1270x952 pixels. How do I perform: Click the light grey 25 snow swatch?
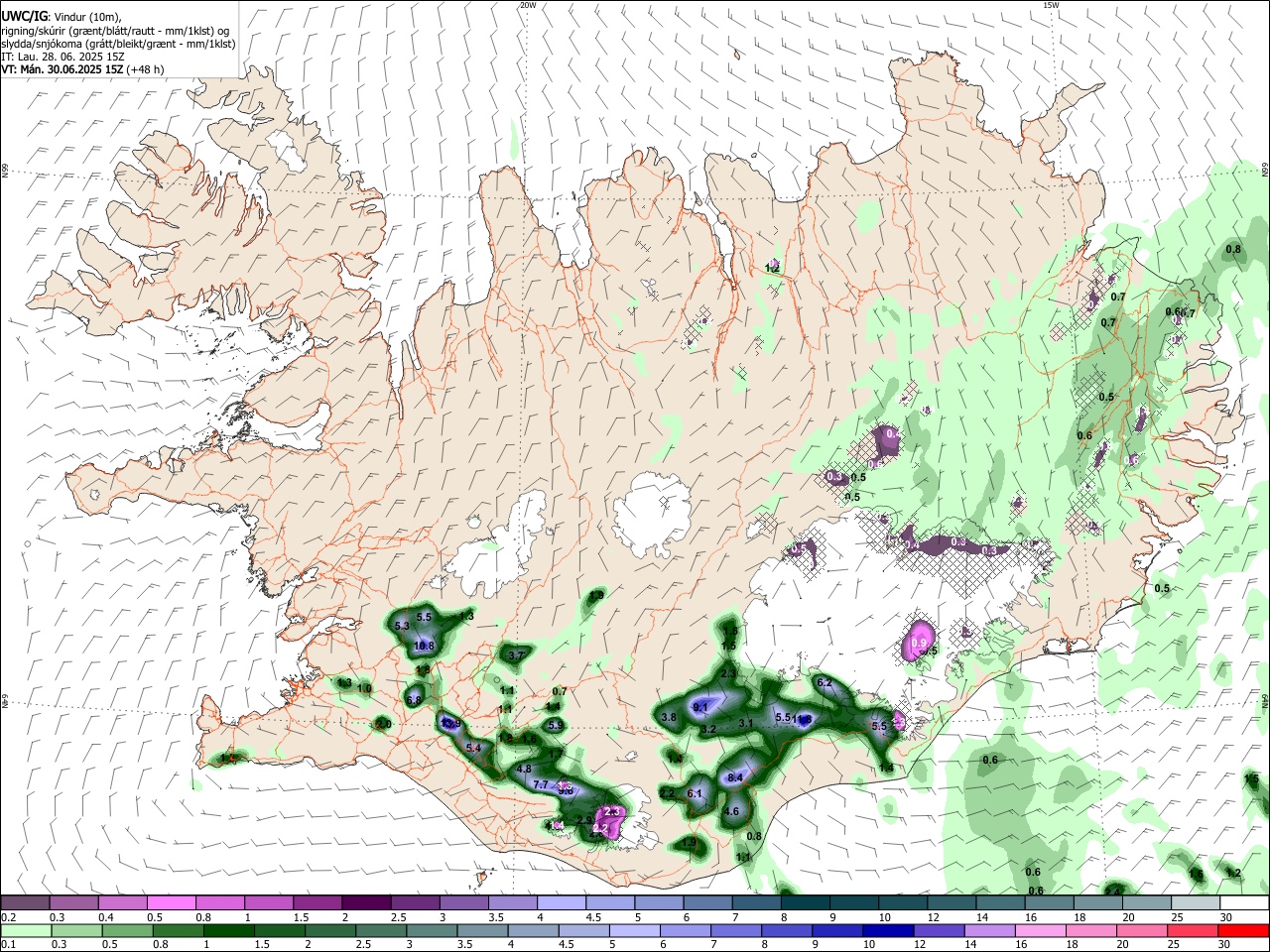1195,902
